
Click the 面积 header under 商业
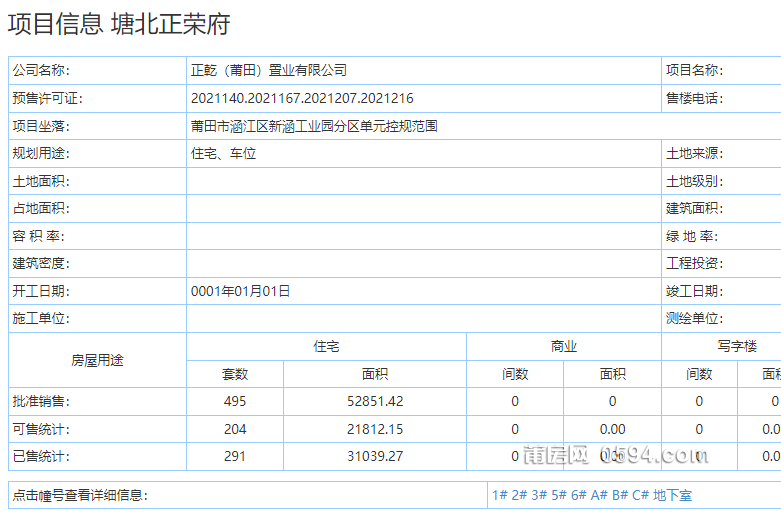point(613,374)
